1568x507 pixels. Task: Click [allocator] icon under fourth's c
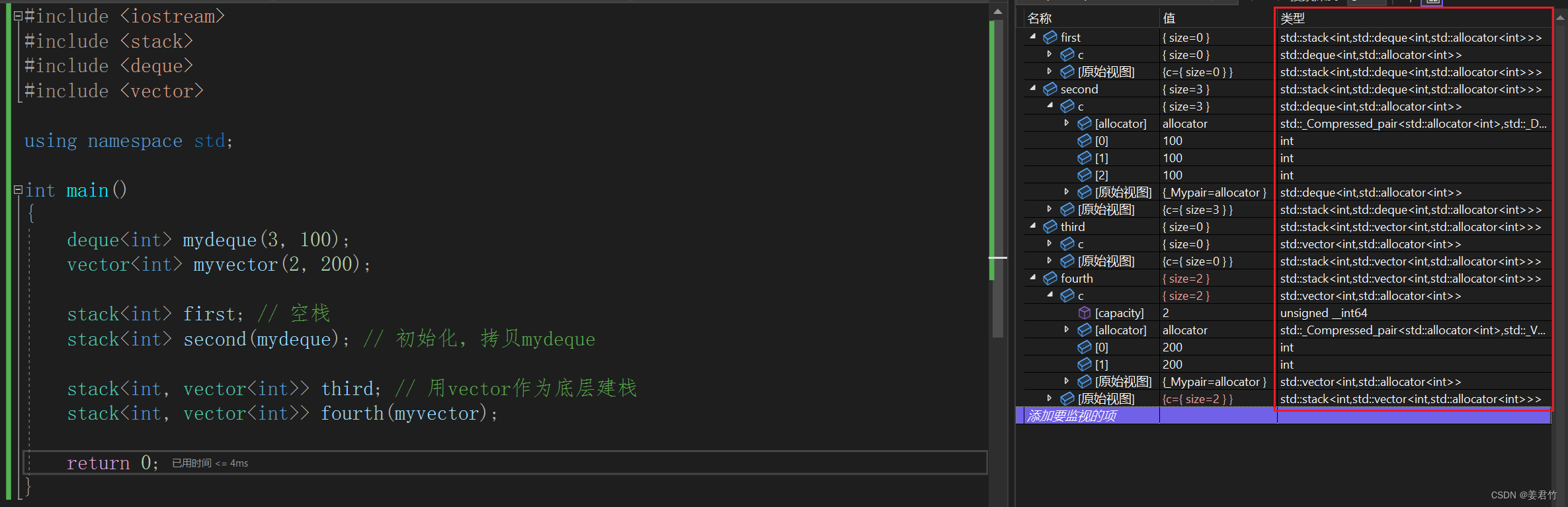click(1085, 330)
